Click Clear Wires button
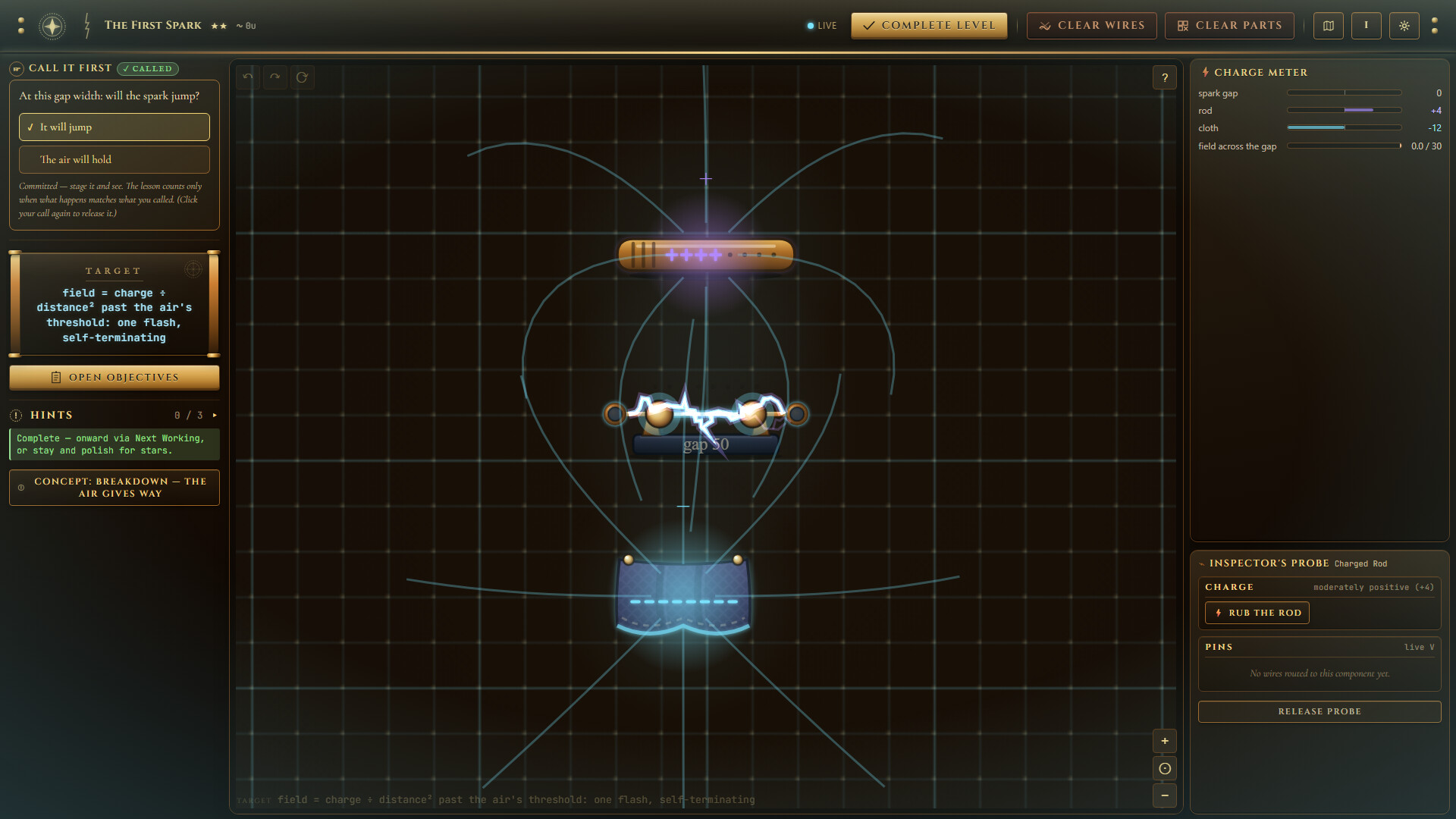 pos(1092,26)
